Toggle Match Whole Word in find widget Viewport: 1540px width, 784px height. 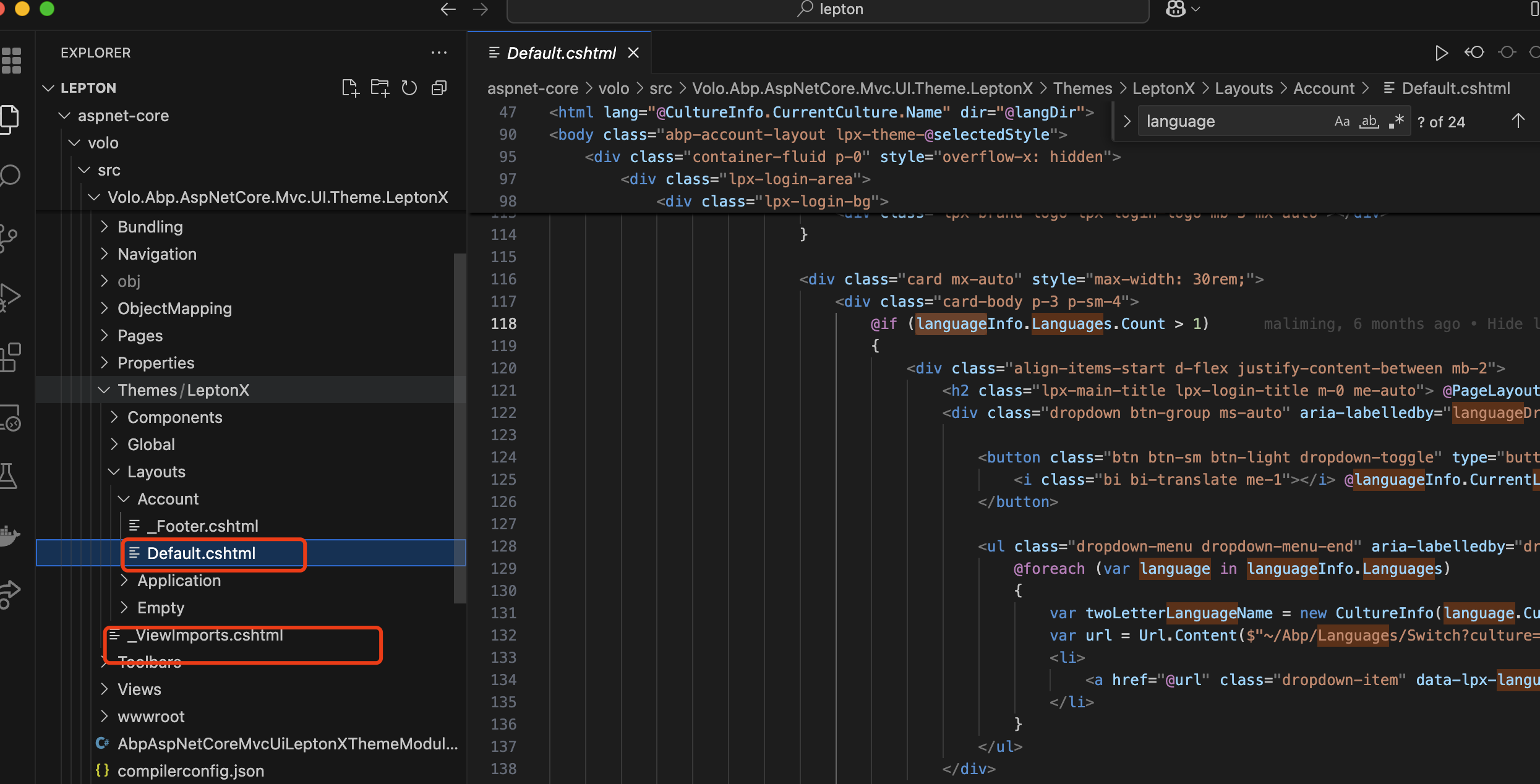pyautogui.click(x=1369, y=122)
